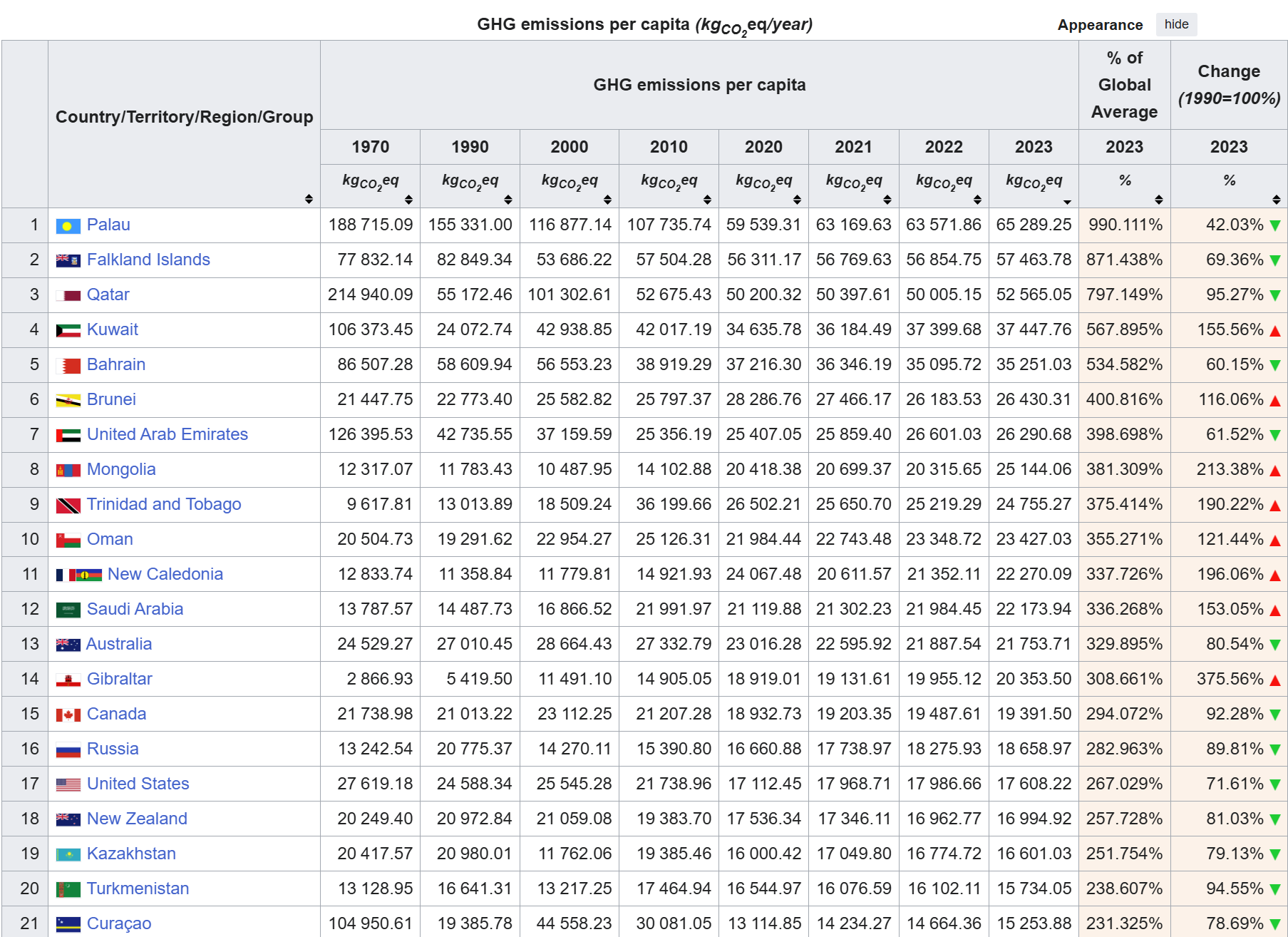
Task: Click the Palau flag icon
Action: [x=68, y=226]
